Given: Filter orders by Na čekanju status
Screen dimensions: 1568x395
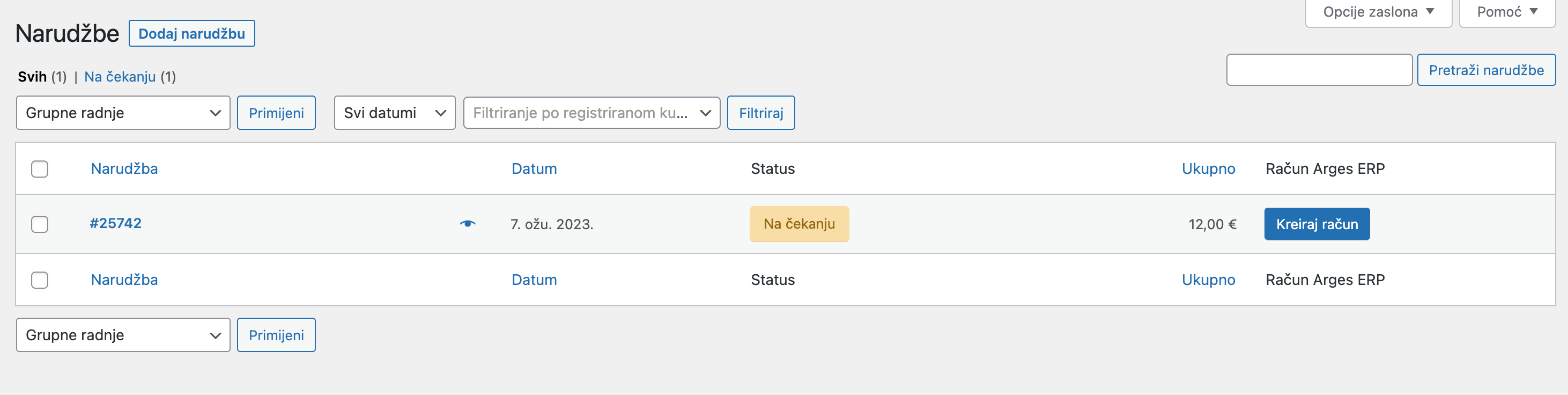Looking at the screenshot, I should click(120, 77).
